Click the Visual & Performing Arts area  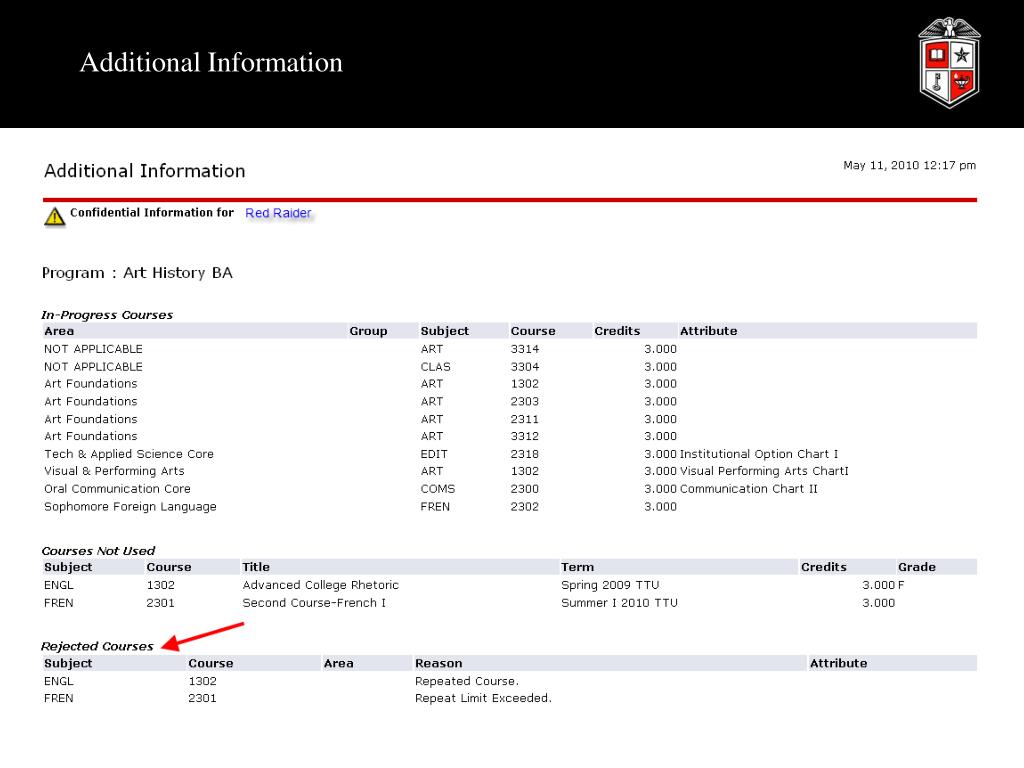114,471
